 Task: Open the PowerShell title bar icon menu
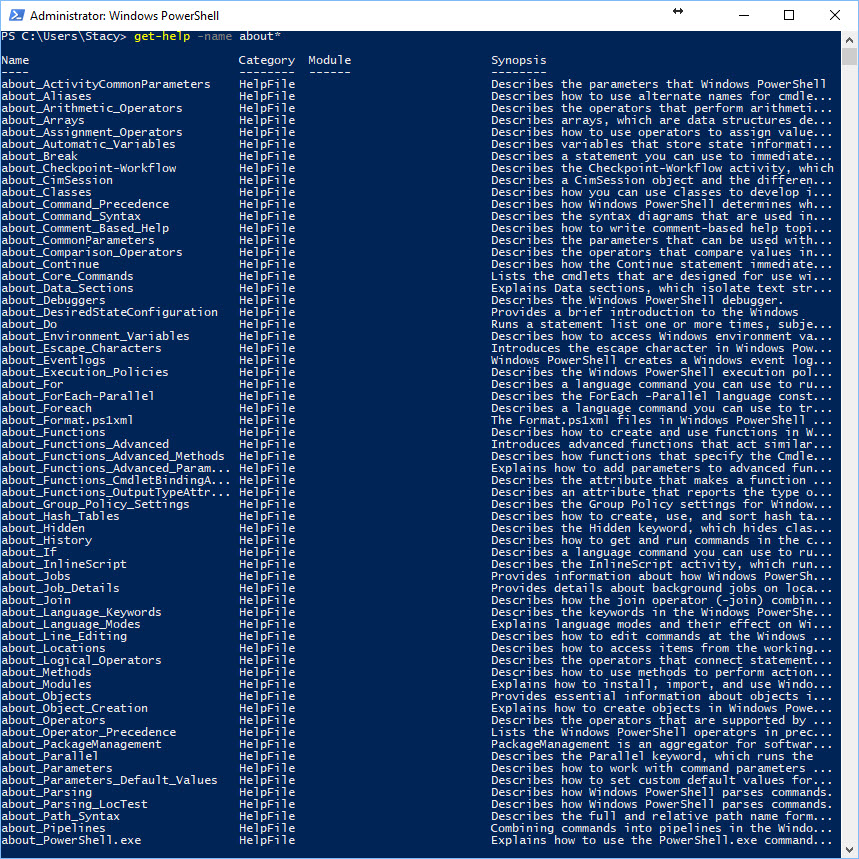16,15
